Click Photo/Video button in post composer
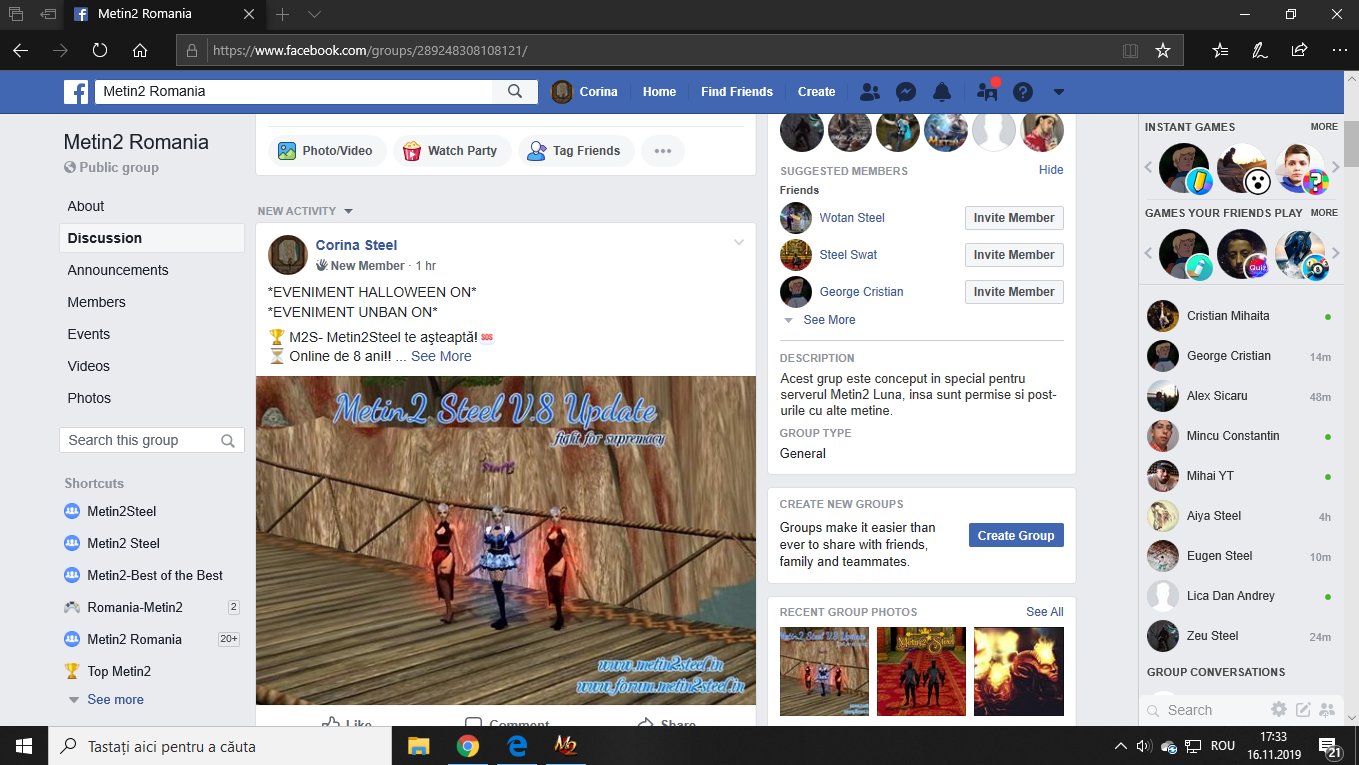Viewport: 1359px width, 765px height. click(x=325, y=151)
